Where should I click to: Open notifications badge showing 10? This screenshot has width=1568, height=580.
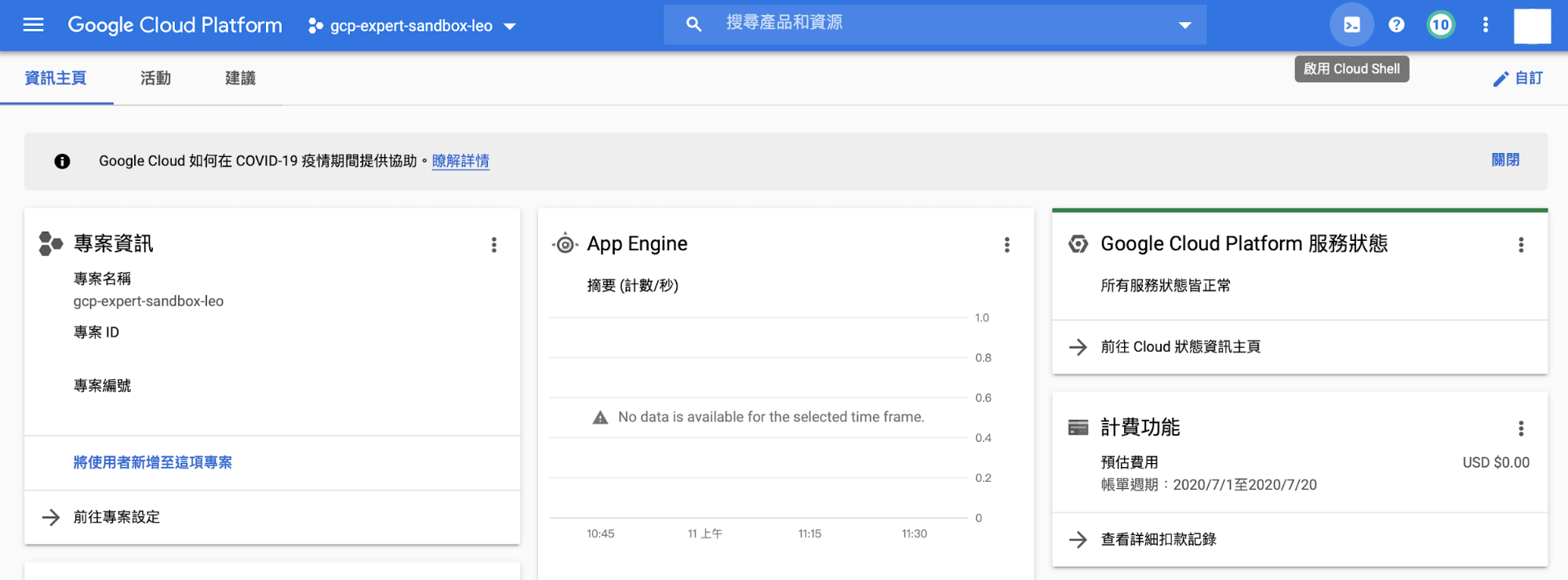click(x=1440, y=24)
